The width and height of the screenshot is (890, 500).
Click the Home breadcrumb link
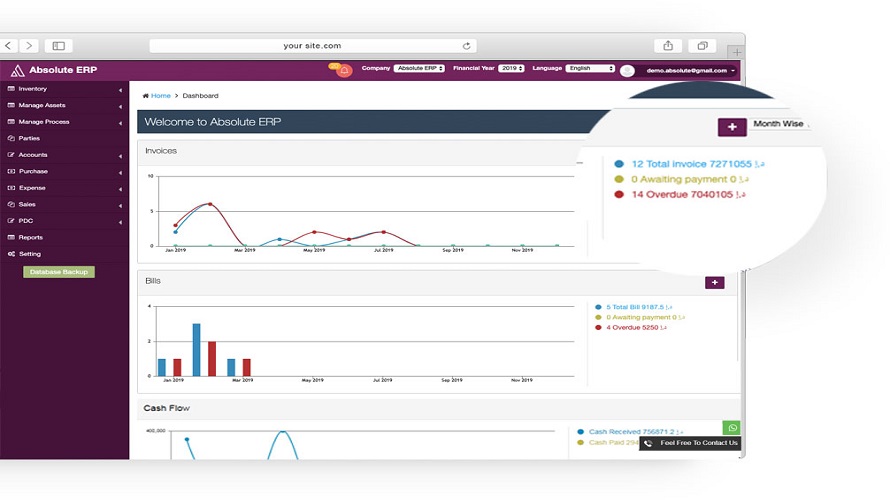pyautogui.click(x=160, y=96)
